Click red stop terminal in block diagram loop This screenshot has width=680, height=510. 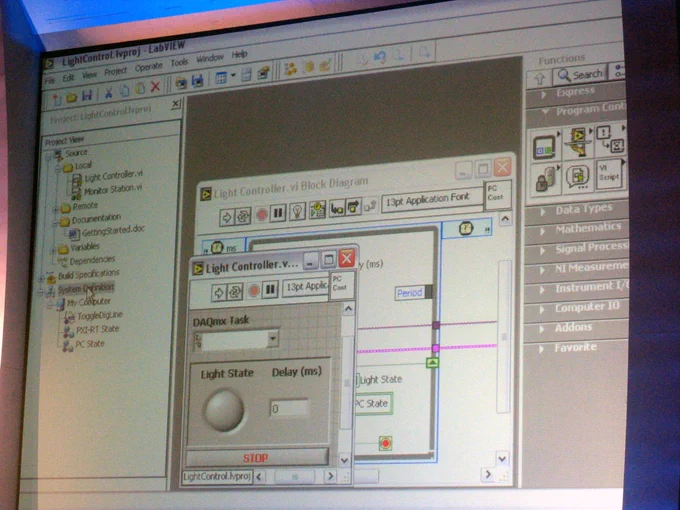tap(385, 443)
